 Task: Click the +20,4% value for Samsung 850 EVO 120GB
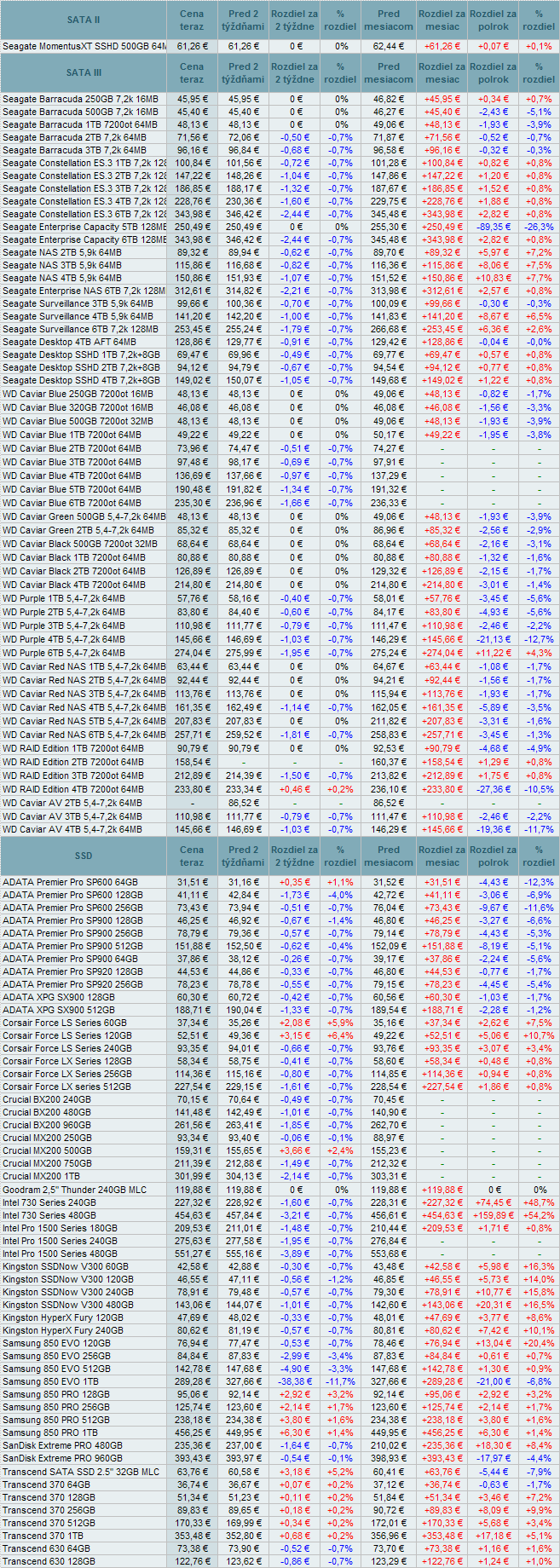[x=539, y=1344]
